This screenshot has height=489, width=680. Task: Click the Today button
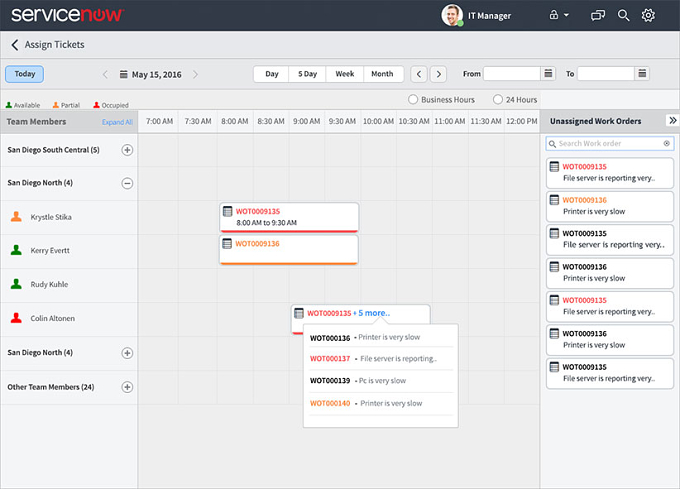(x=25, y=74)
